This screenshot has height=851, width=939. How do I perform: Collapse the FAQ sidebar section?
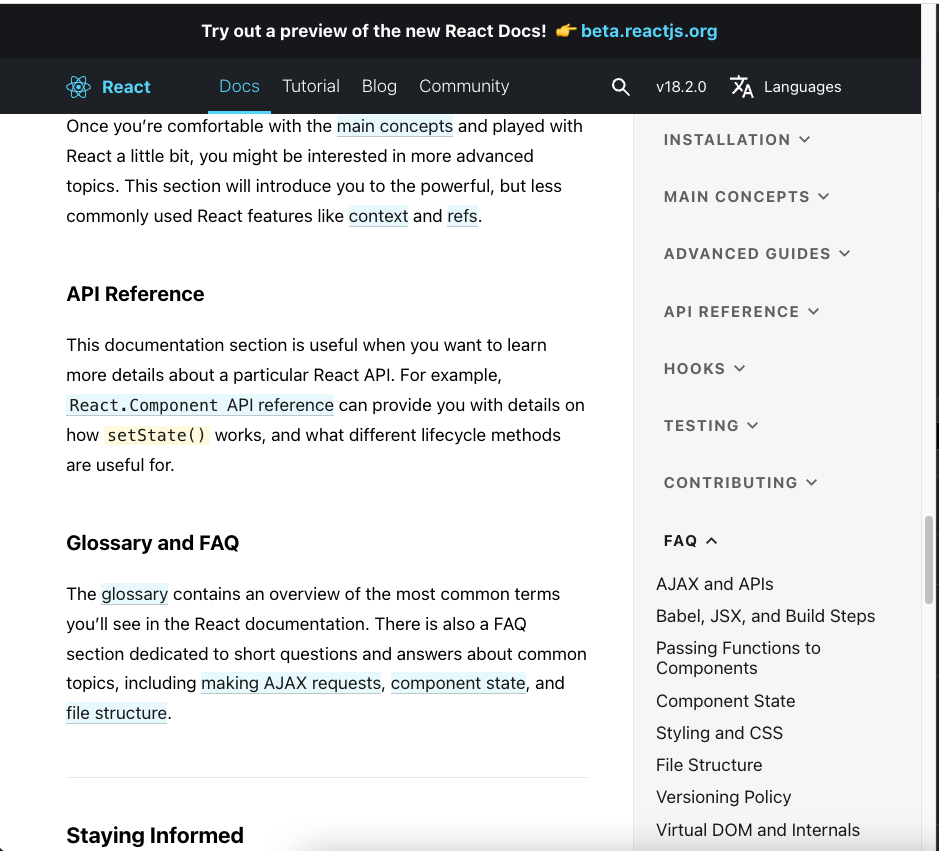[690, 541]
